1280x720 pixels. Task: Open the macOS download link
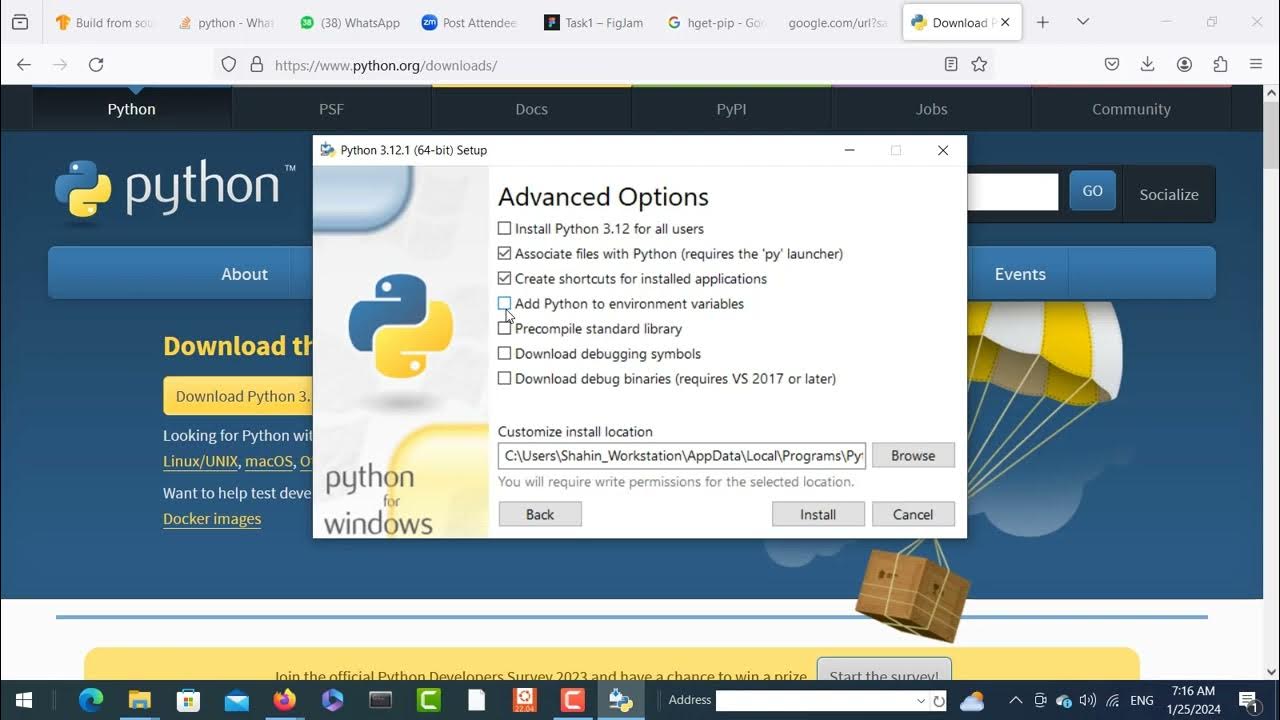pyautogui.click(x=269, y=461)
